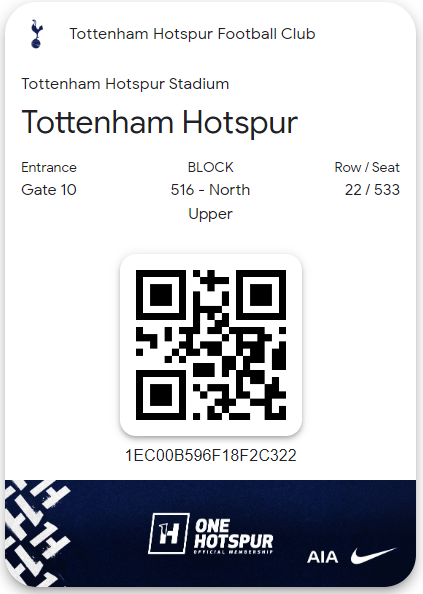The width and height of the screenshot is (423, 594).
Task: Click the One Hotspur membership logo
Action: coord(211,534)
